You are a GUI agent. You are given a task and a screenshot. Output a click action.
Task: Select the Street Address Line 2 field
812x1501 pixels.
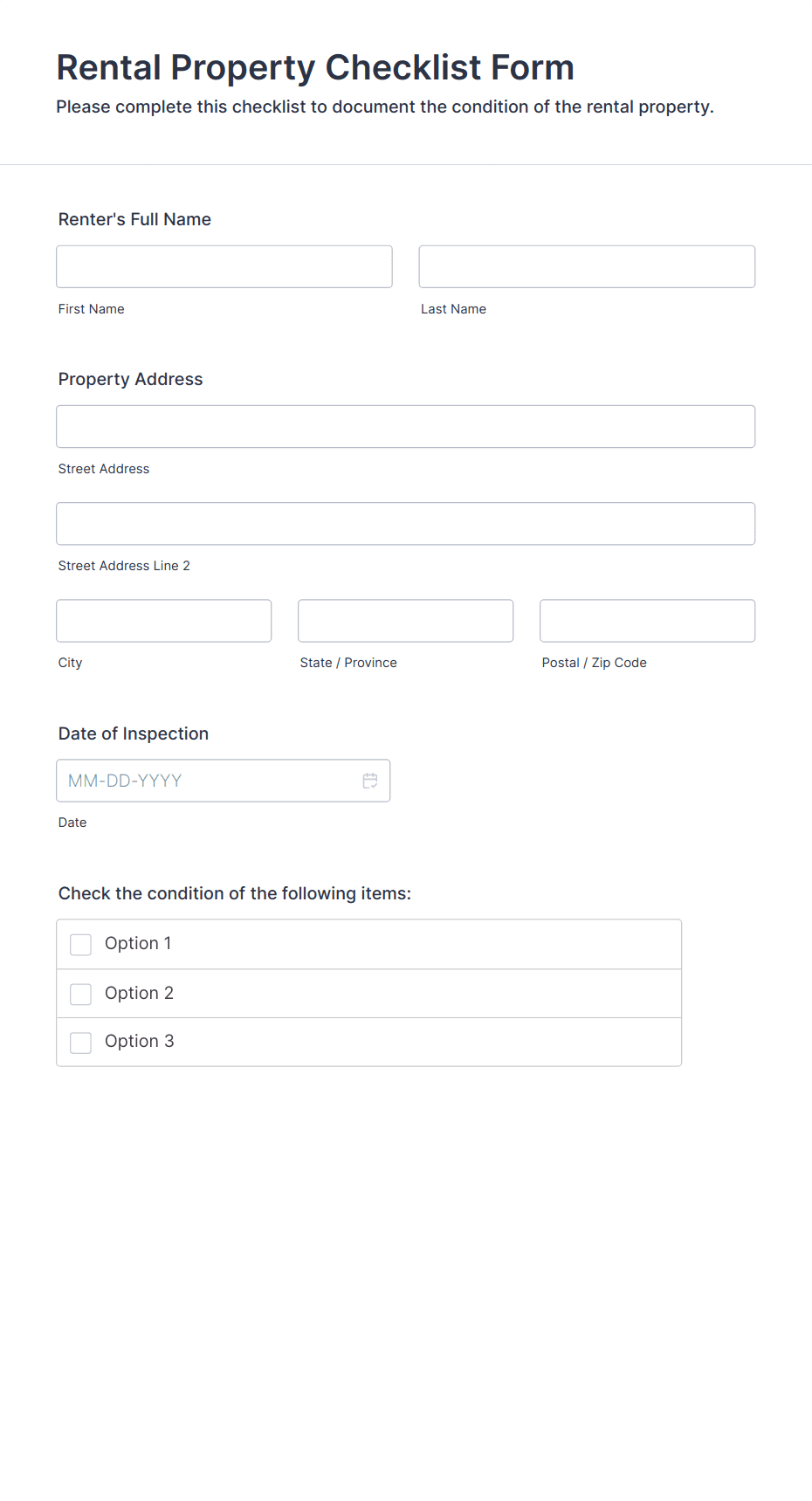click(405, 523)
